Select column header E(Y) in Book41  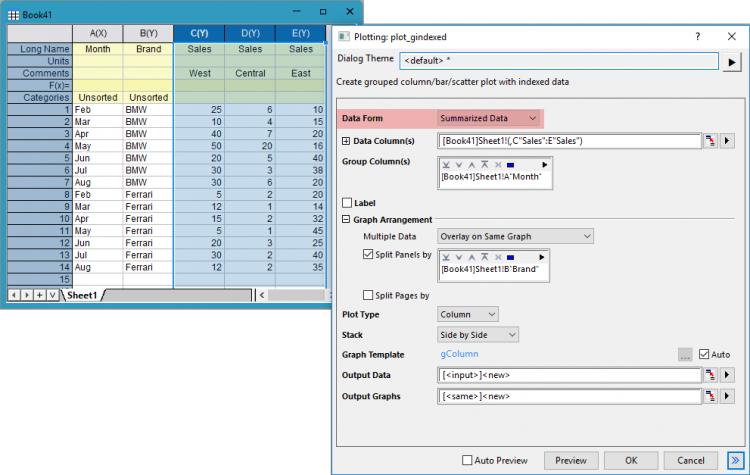(301, 33)
